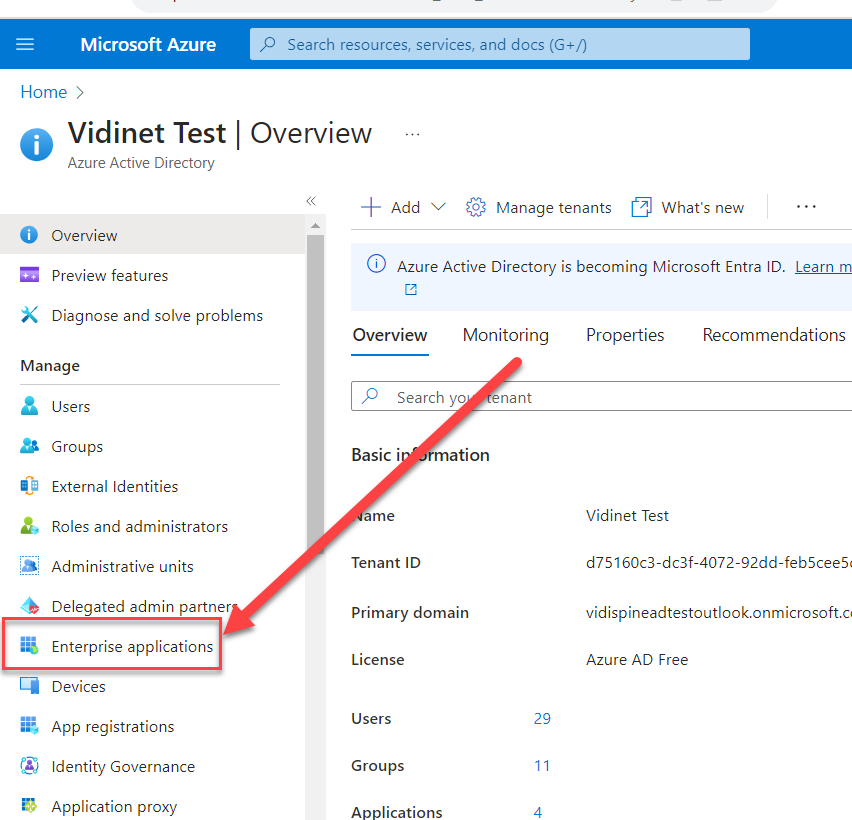Click the Devices icon in sidebar
This screenshot has width=852, height=820.
coord(30,686)
